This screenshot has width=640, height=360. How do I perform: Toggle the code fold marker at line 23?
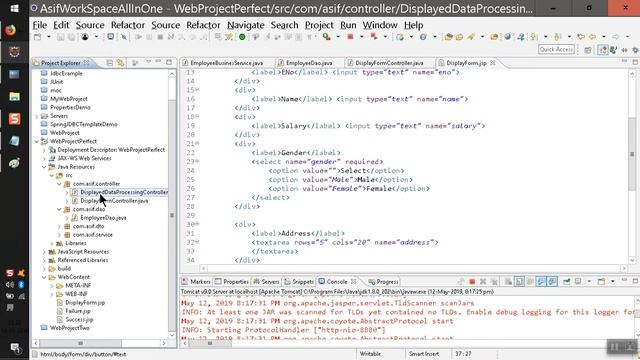pos(197,161)
